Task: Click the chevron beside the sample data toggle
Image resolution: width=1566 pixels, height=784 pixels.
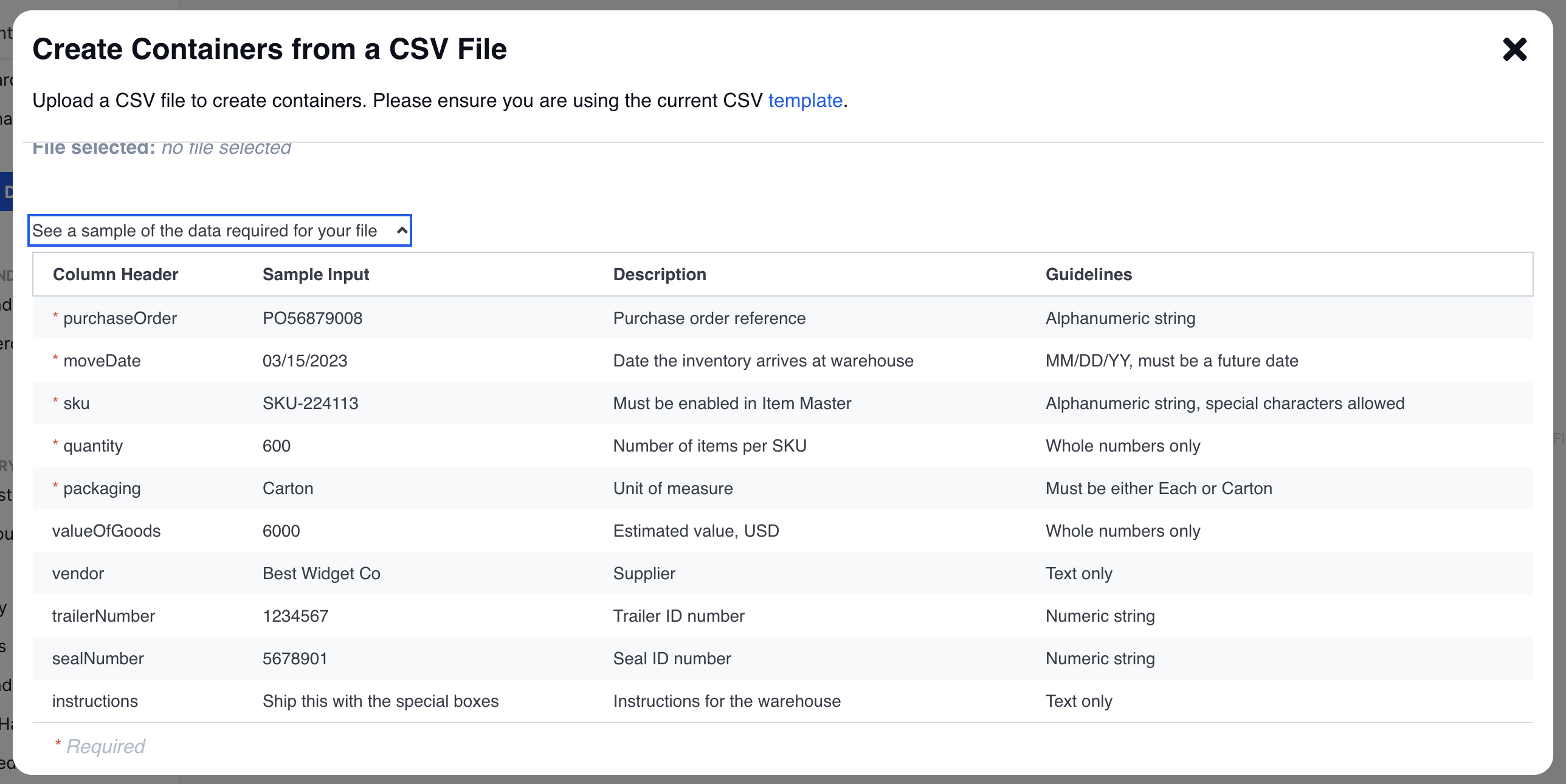Action: (402, 230)
